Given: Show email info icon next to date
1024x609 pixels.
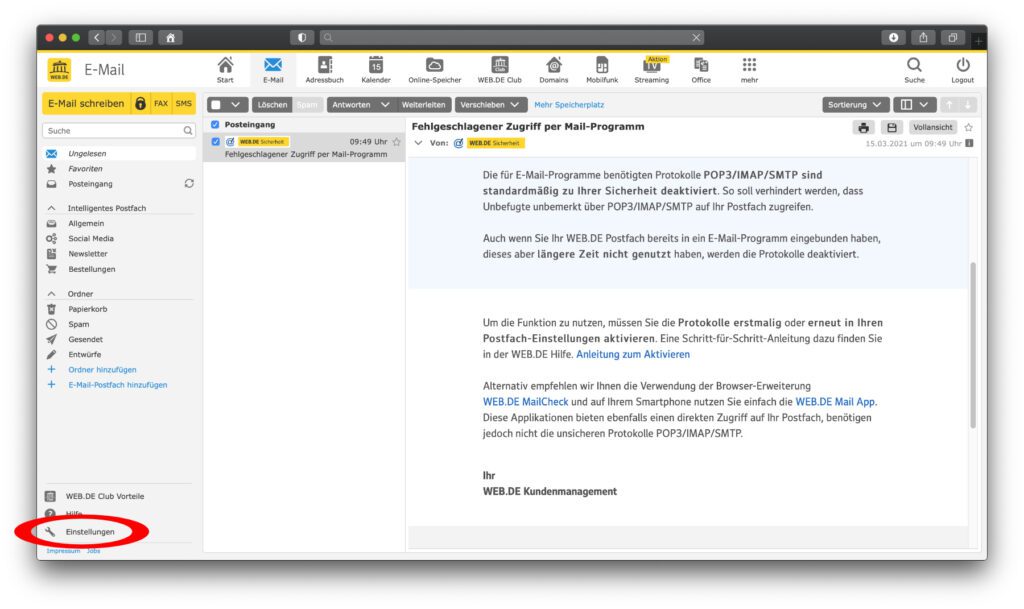Looking at the screenshot, I should (x=969, y=144).
